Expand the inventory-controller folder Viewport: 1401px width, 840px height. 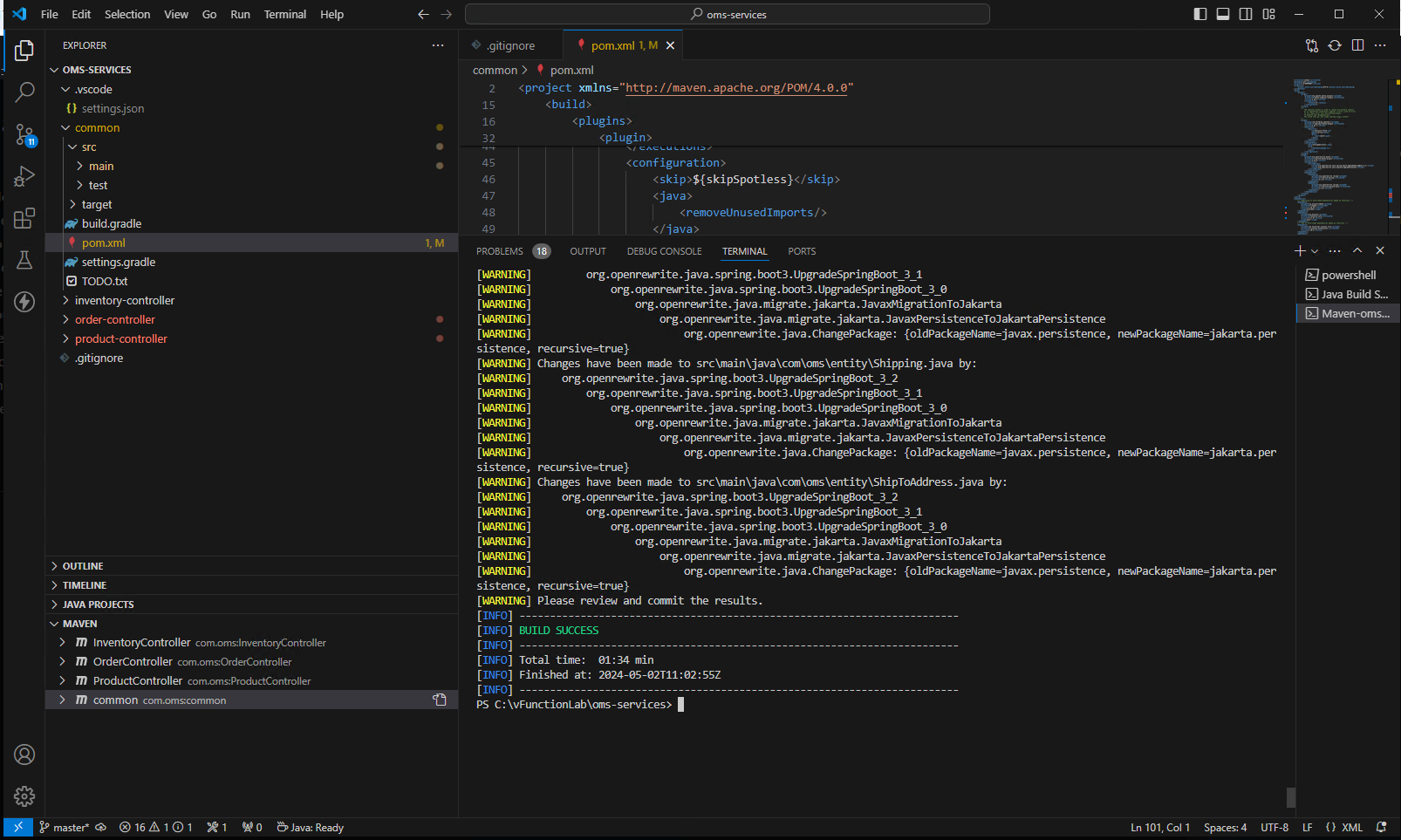point(251,300)
